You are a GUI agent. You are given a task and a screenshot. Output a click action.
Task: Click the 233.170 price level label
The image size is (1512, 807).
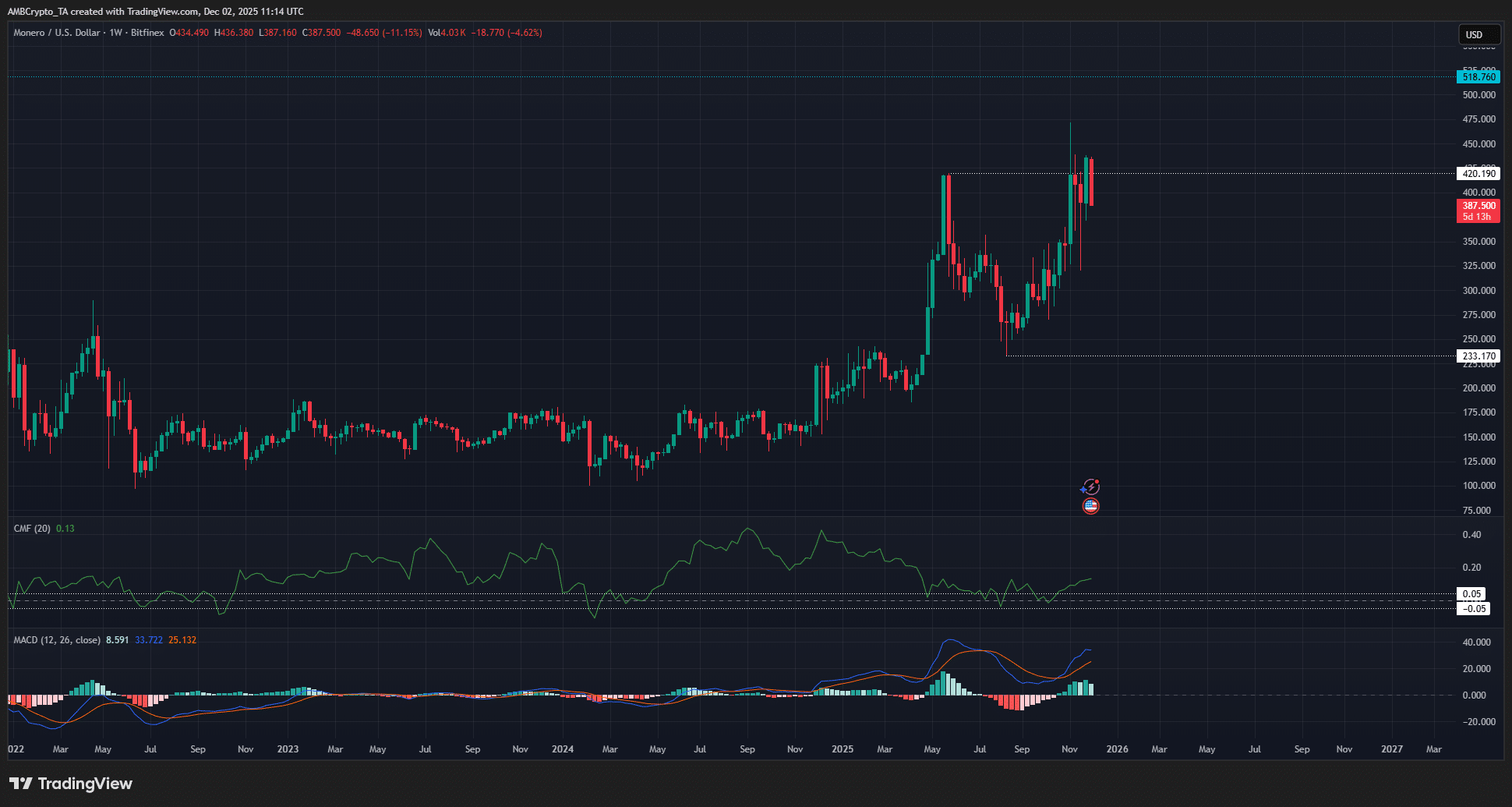[1478, 356]
